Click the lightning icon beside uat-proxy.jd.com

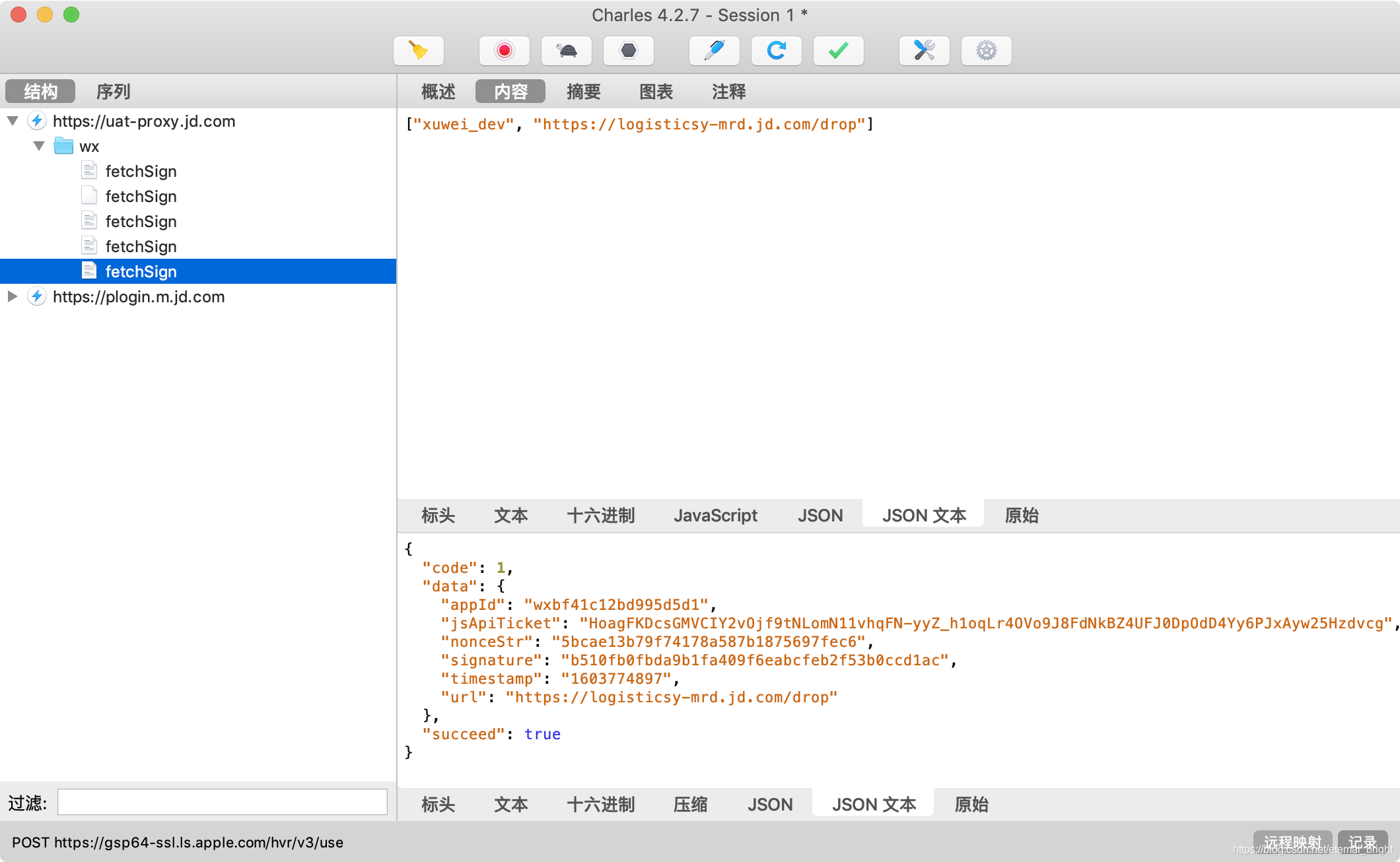37,121
